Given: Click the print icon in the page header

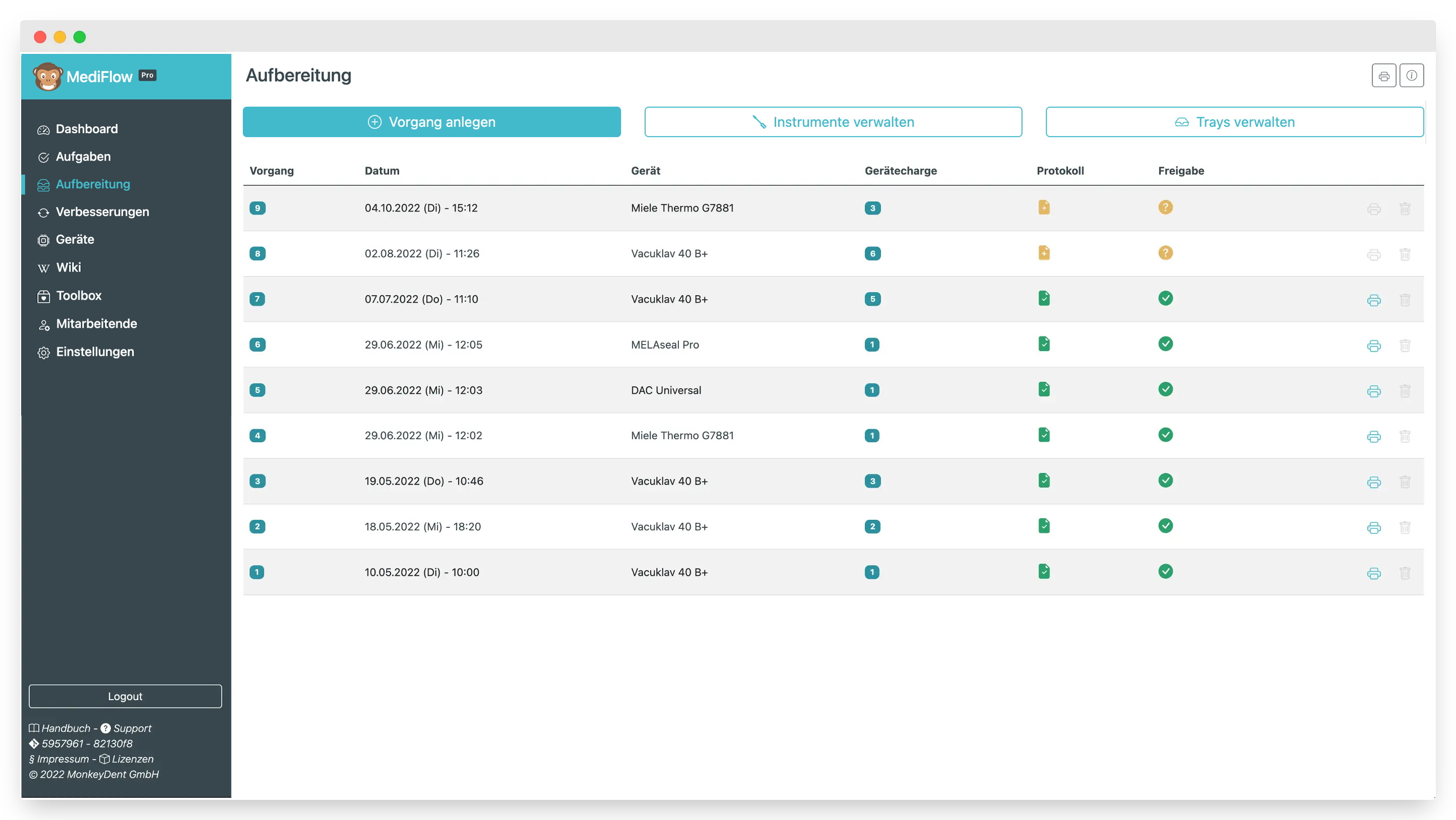Looking at the screenshot, I should click(1383, 76).
